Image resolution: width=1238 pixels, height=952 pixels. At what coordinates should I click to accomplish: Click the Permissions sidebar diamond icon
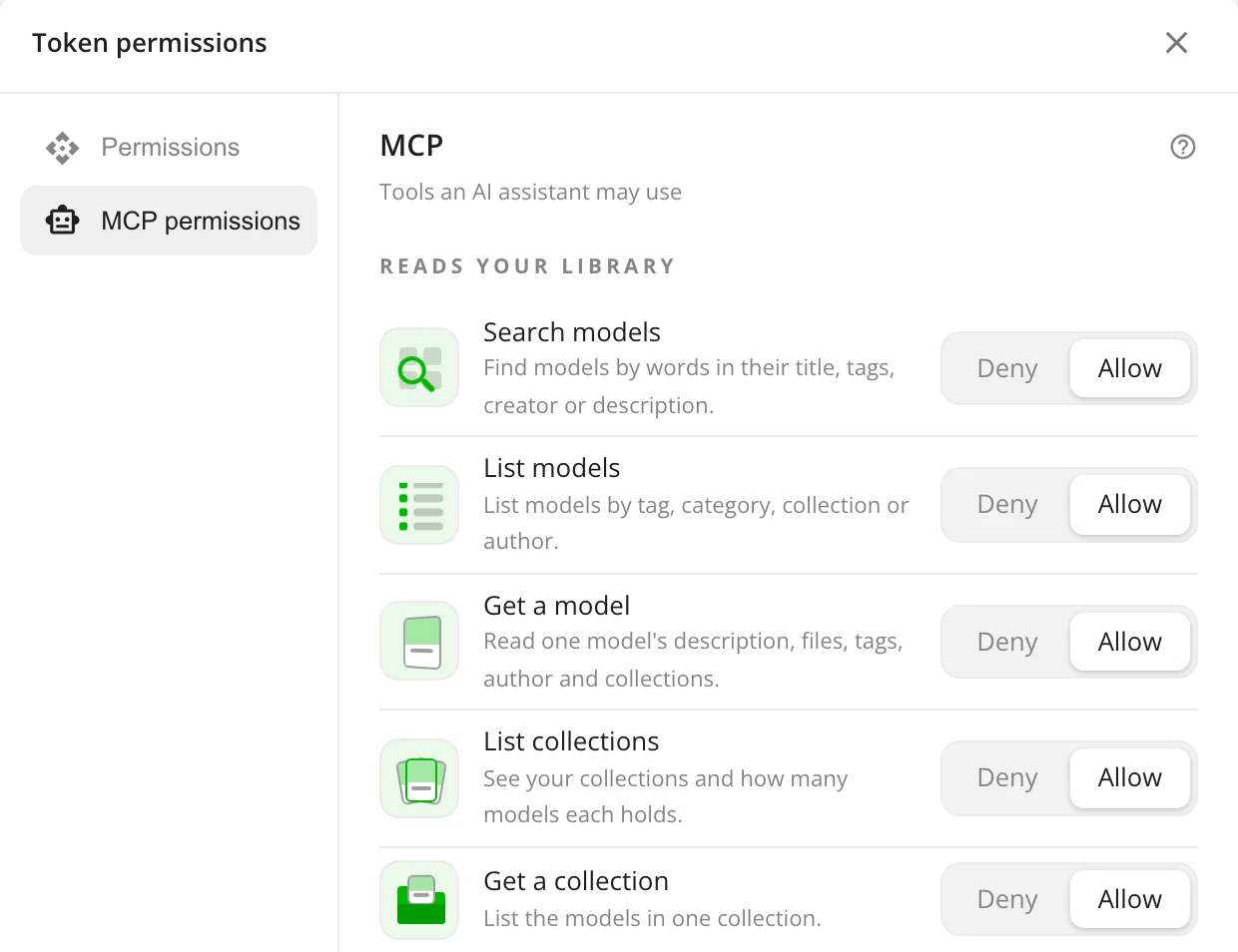pyautogui.click(x=62, y=148)
